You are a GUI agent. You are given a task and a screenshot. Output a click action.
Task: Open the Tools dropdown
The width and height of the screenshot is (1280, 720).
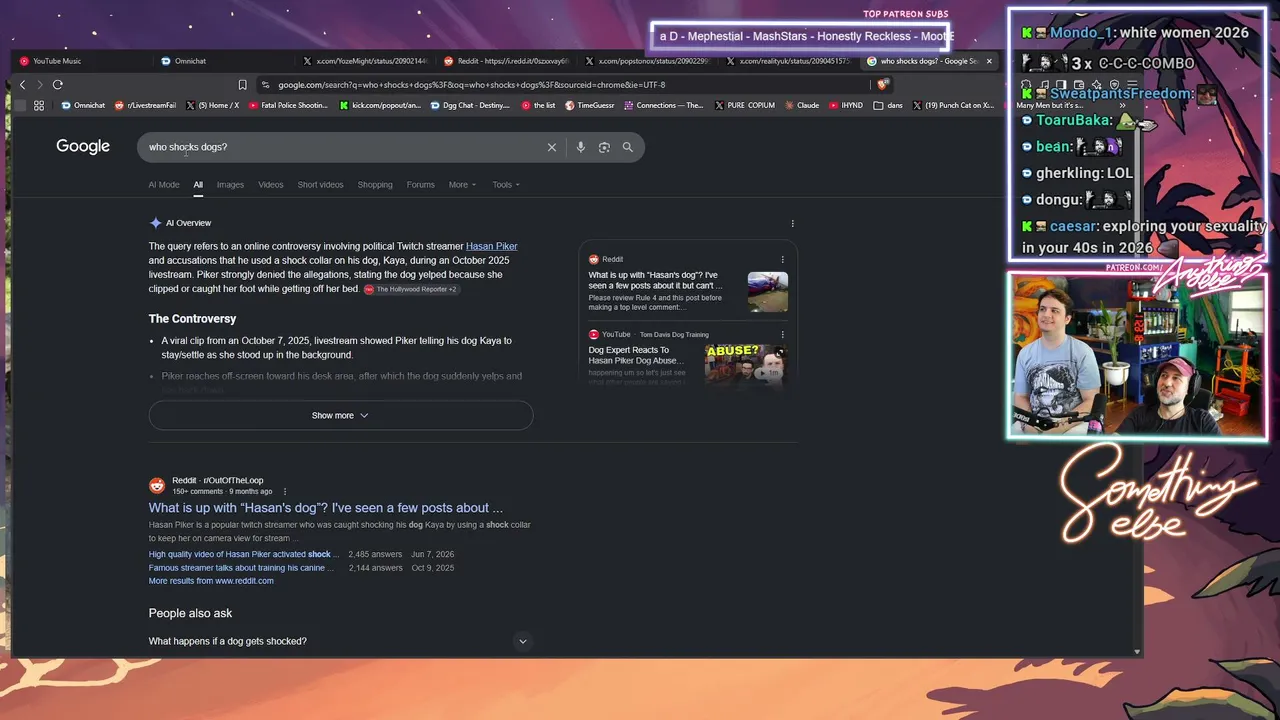(506, 185)
